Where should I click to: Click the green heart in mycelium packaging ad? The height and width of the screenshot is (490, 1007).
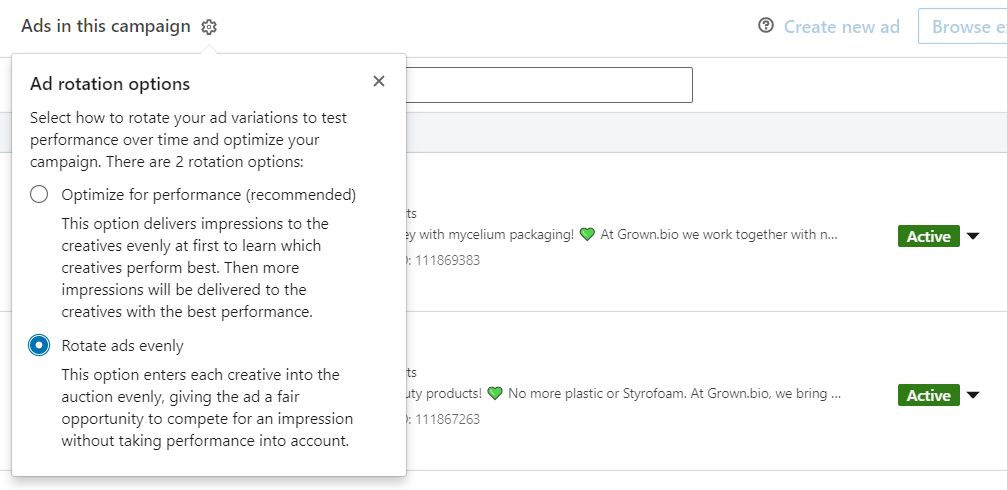tap(587, 234)
